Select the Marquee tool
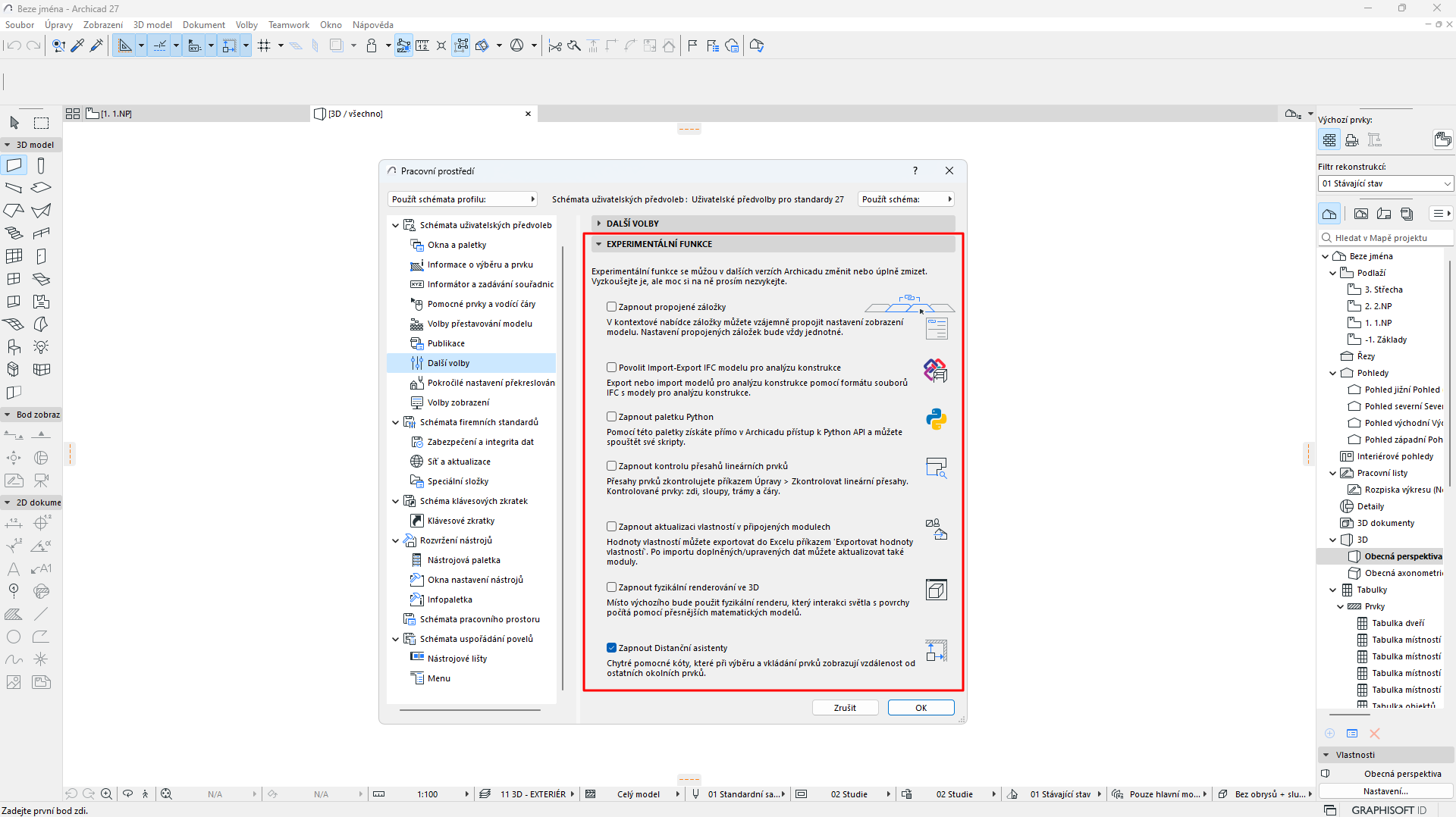This screenshot has width=1456, height=817. pos(41,123)
